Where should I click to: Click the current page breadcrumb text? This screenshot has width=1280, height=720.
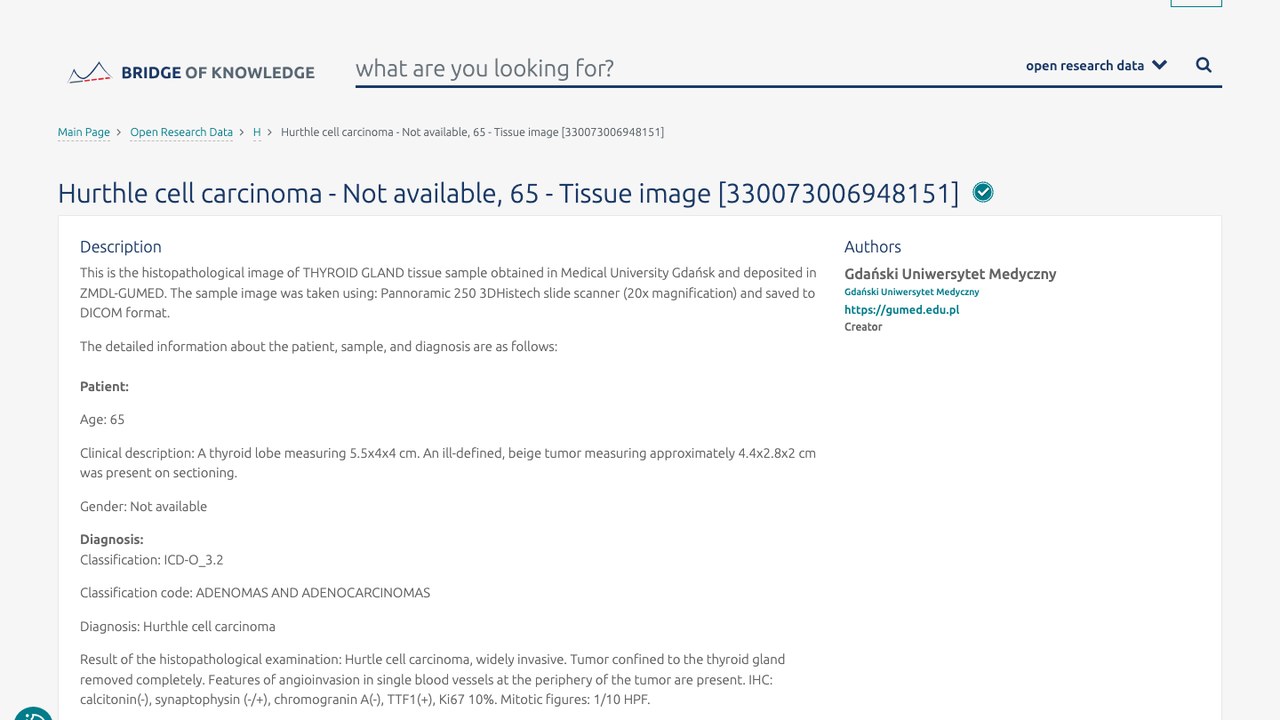[472, 132]
